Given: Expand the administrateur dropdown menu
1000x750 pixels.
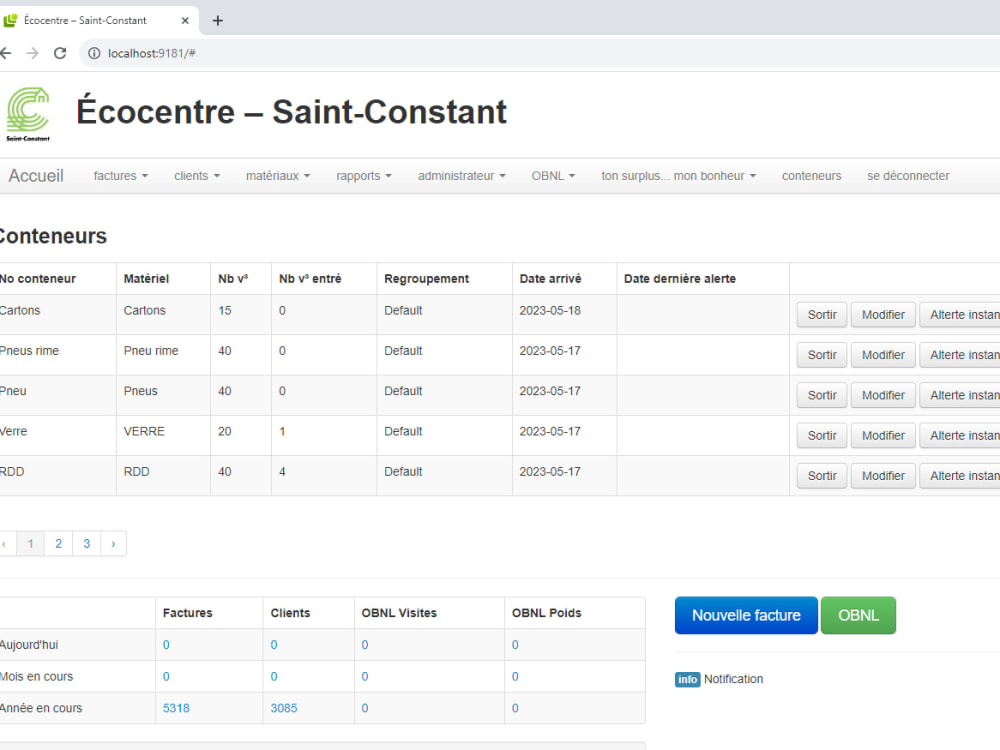Looking at the screenshot, I should click(462, 176).
